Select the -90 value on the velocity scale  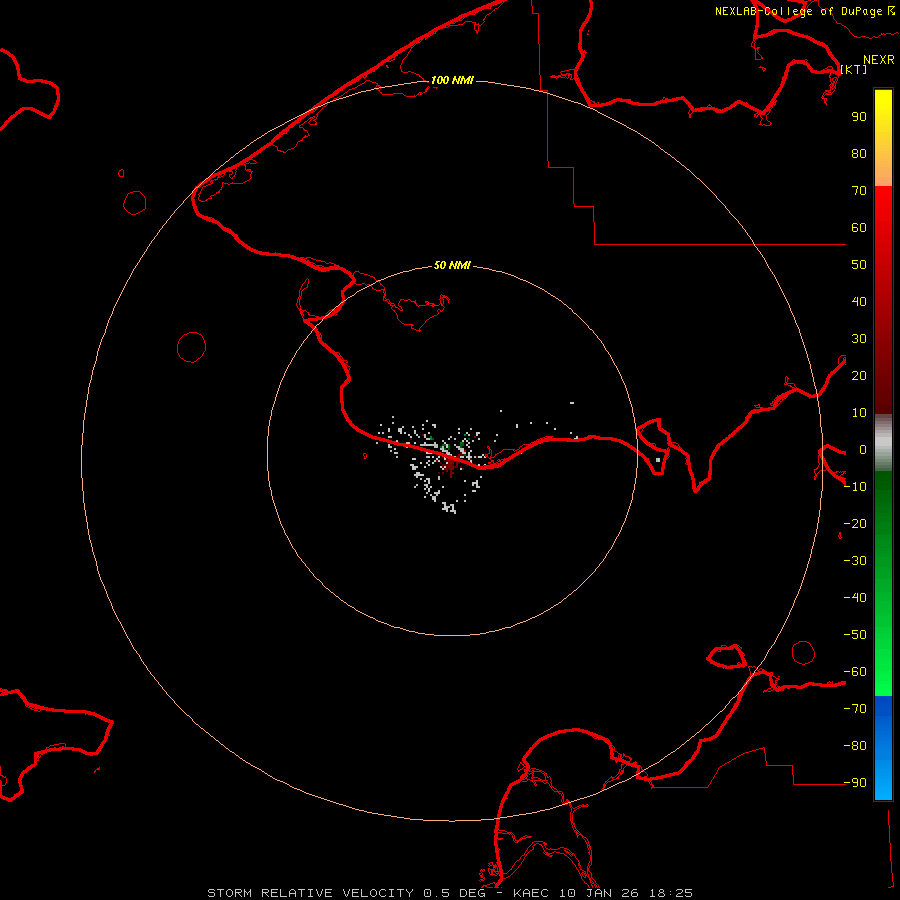[x=855, y=783]
